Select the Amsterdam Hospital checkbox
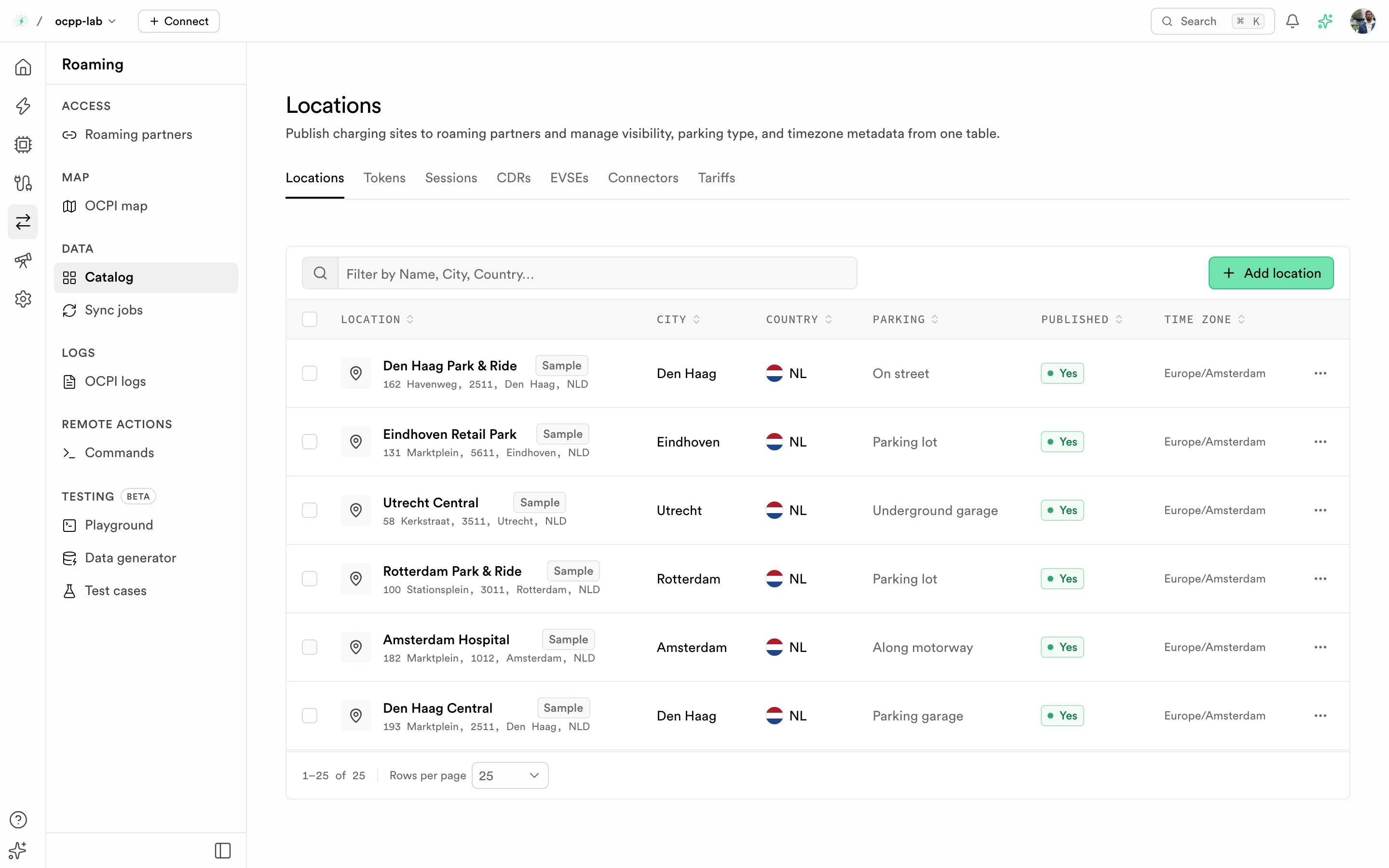 click(309, 647)
